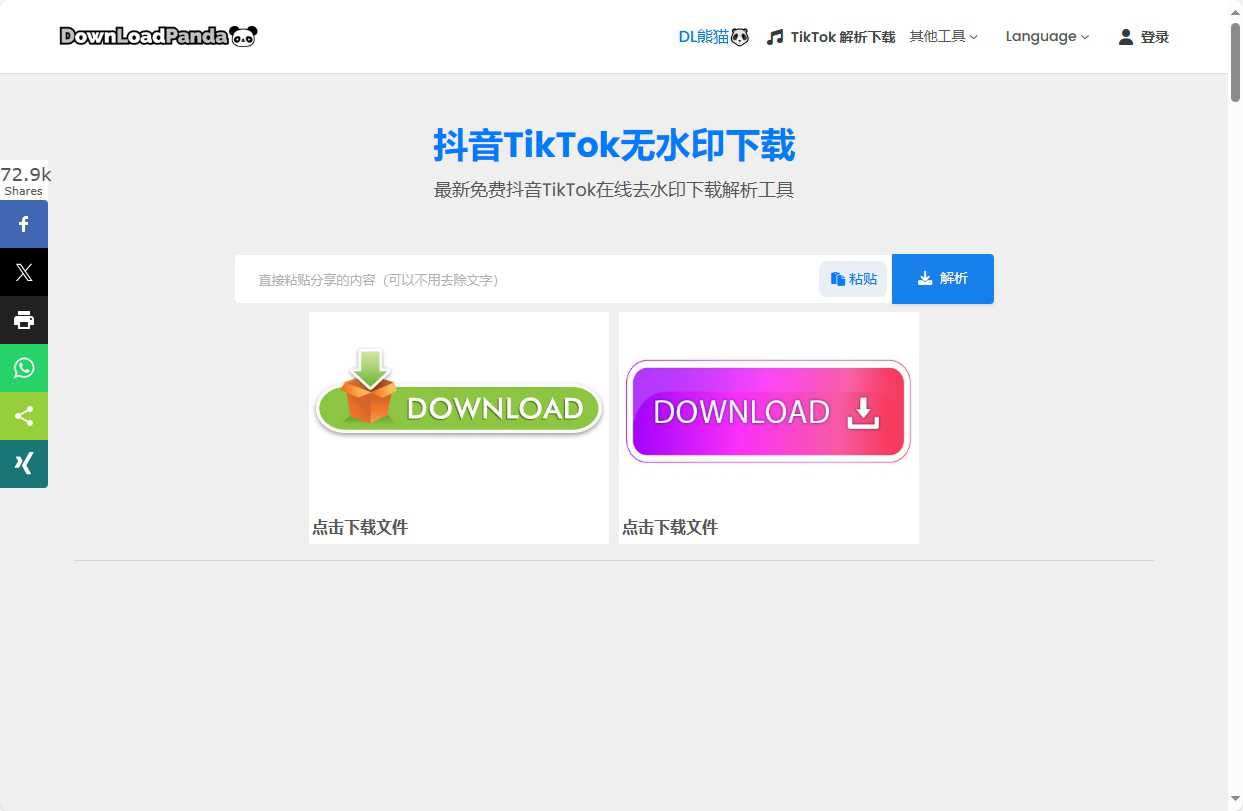Click 点击下载文件 under the purple banner
This screenshot has width=1243, height=811.
pos(670,527)
